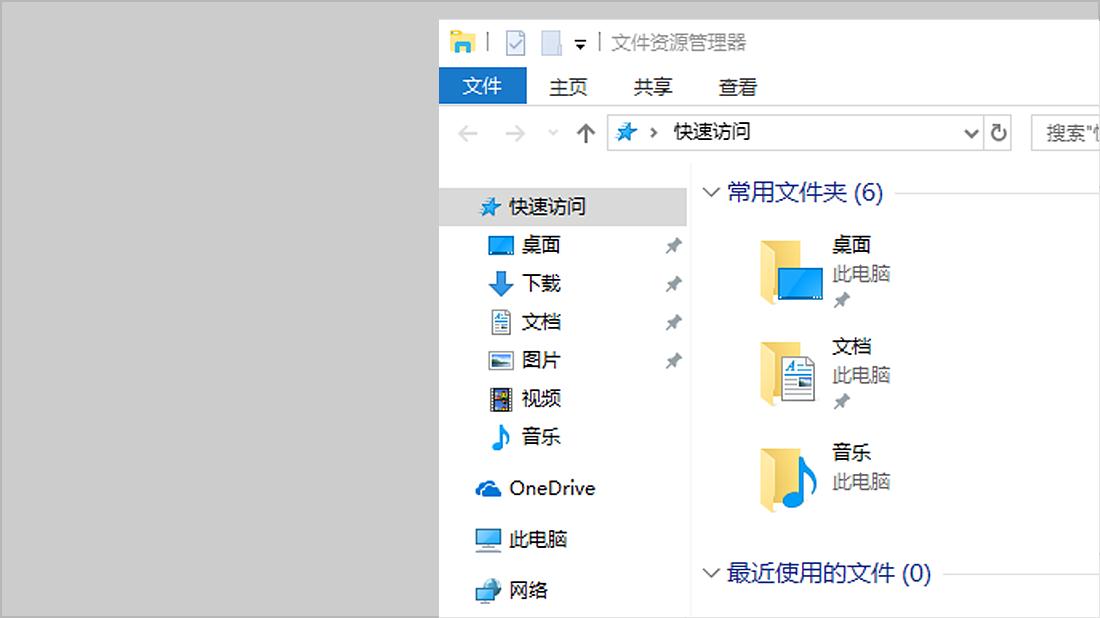
Task: Click the up navigation arrow
Action: pos(585,132)
